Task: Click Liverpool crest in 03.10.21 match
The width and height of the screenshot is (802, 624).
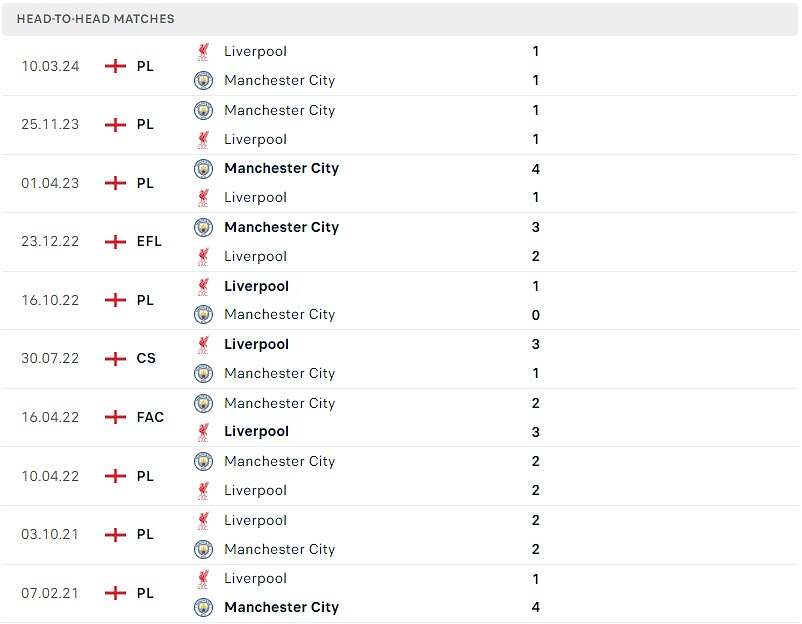Action: pyautogui.click(x=204, y=520)
